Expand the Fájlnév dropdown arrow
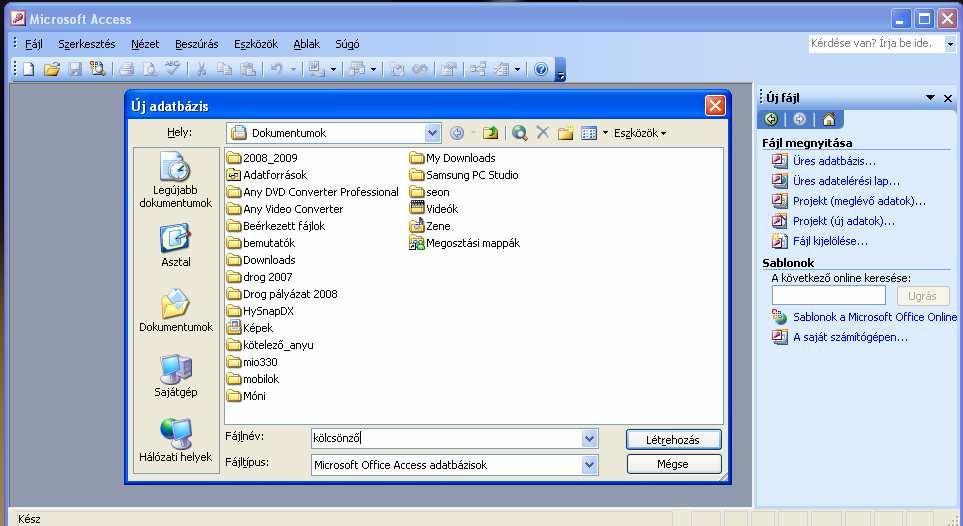This screenshot has width=963, height=526. click(589, 438)
